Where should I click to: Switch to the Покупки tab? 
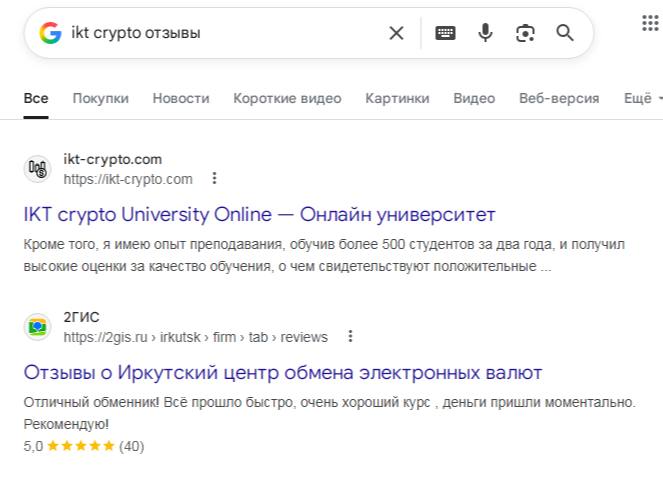tap(101, 98)
